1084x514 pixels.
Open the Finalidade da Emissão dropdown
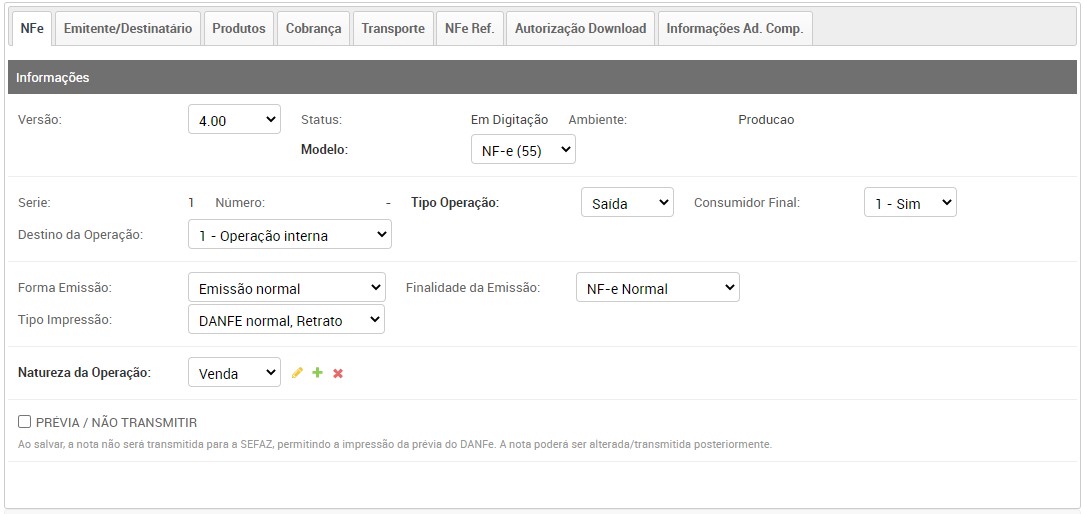click(657, 288)
